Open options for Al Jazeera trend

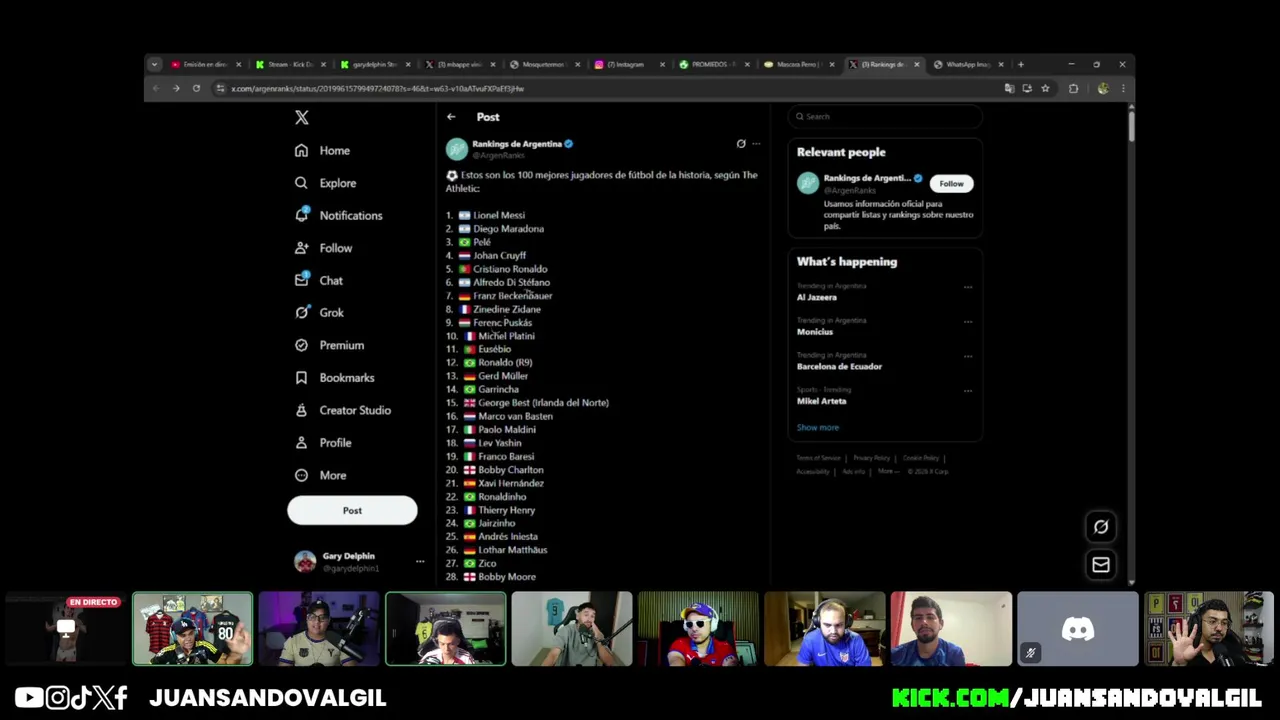968,287
